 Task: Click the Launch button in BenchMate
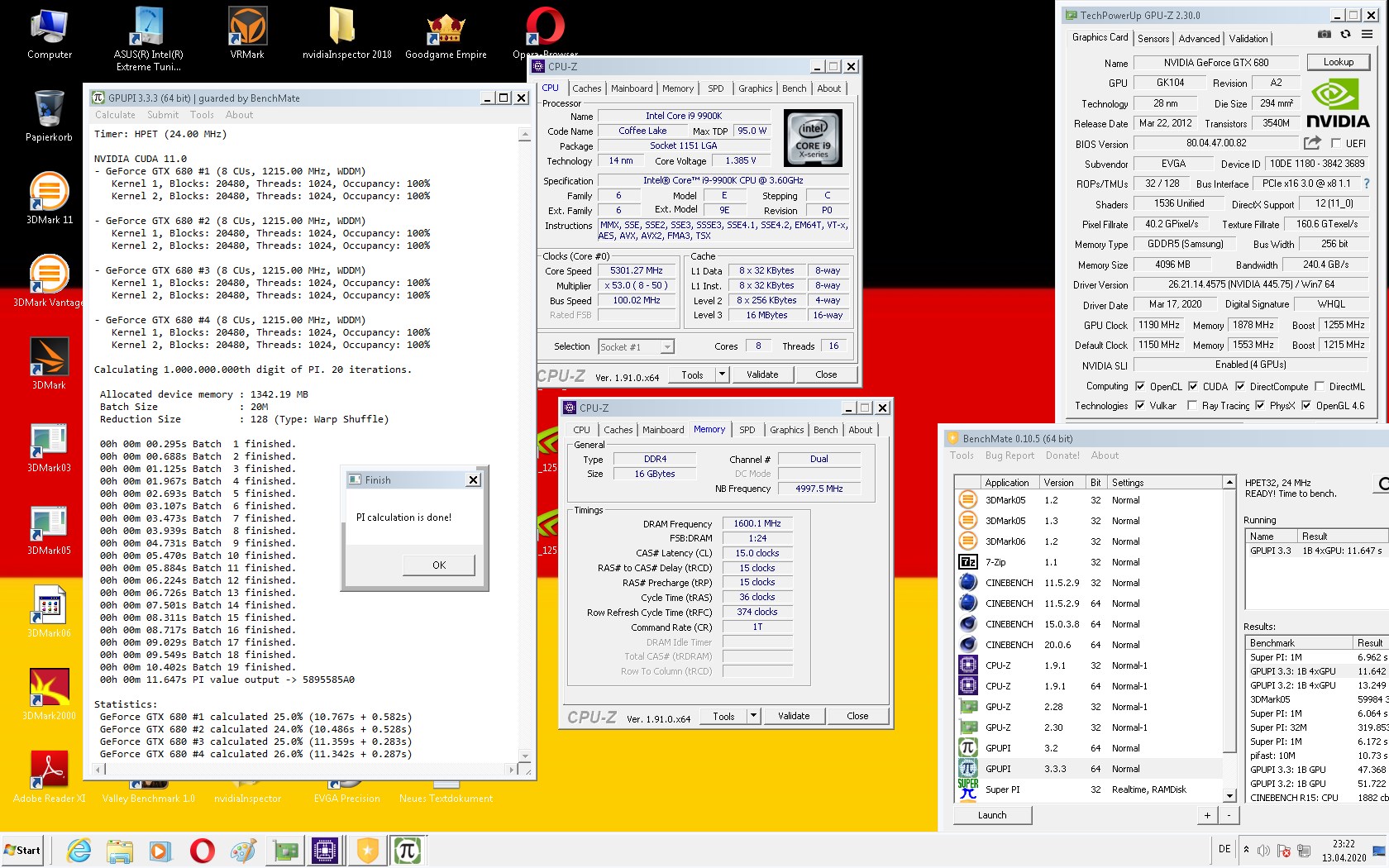[x=992, y=815]
